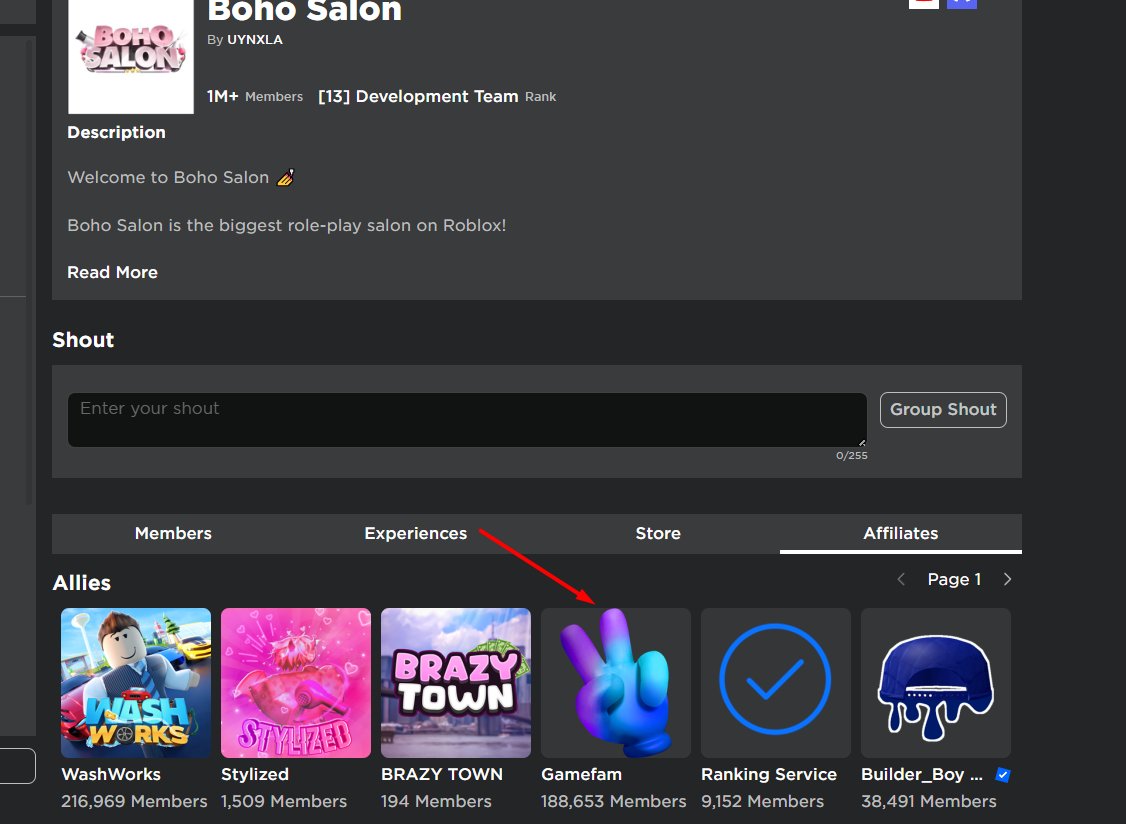Click the Boho Salon group title
The image size is (1126, 824).
(304, 11)
